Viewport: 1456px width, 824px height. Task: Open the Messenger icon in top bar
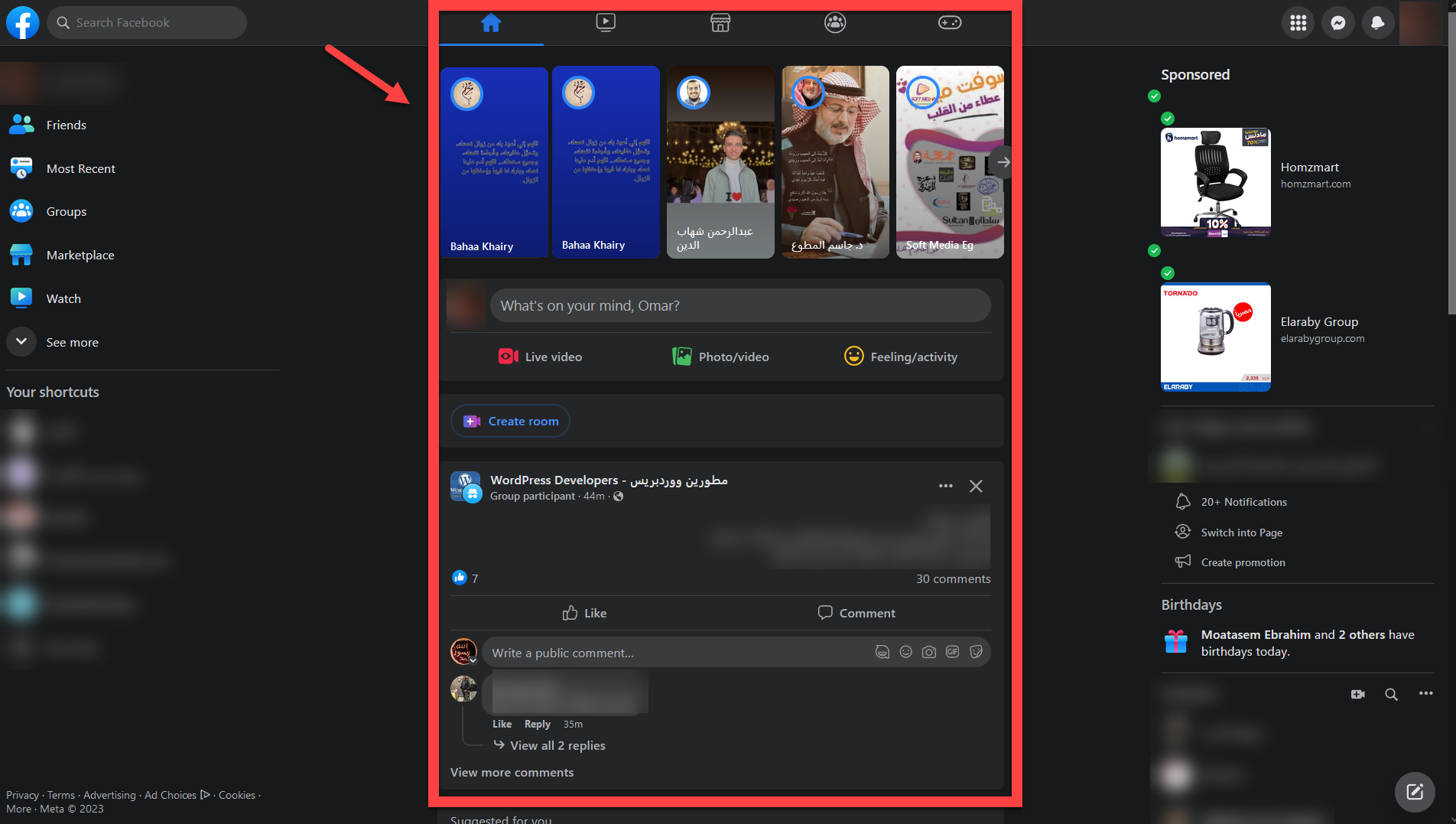tap(1337, 23)
